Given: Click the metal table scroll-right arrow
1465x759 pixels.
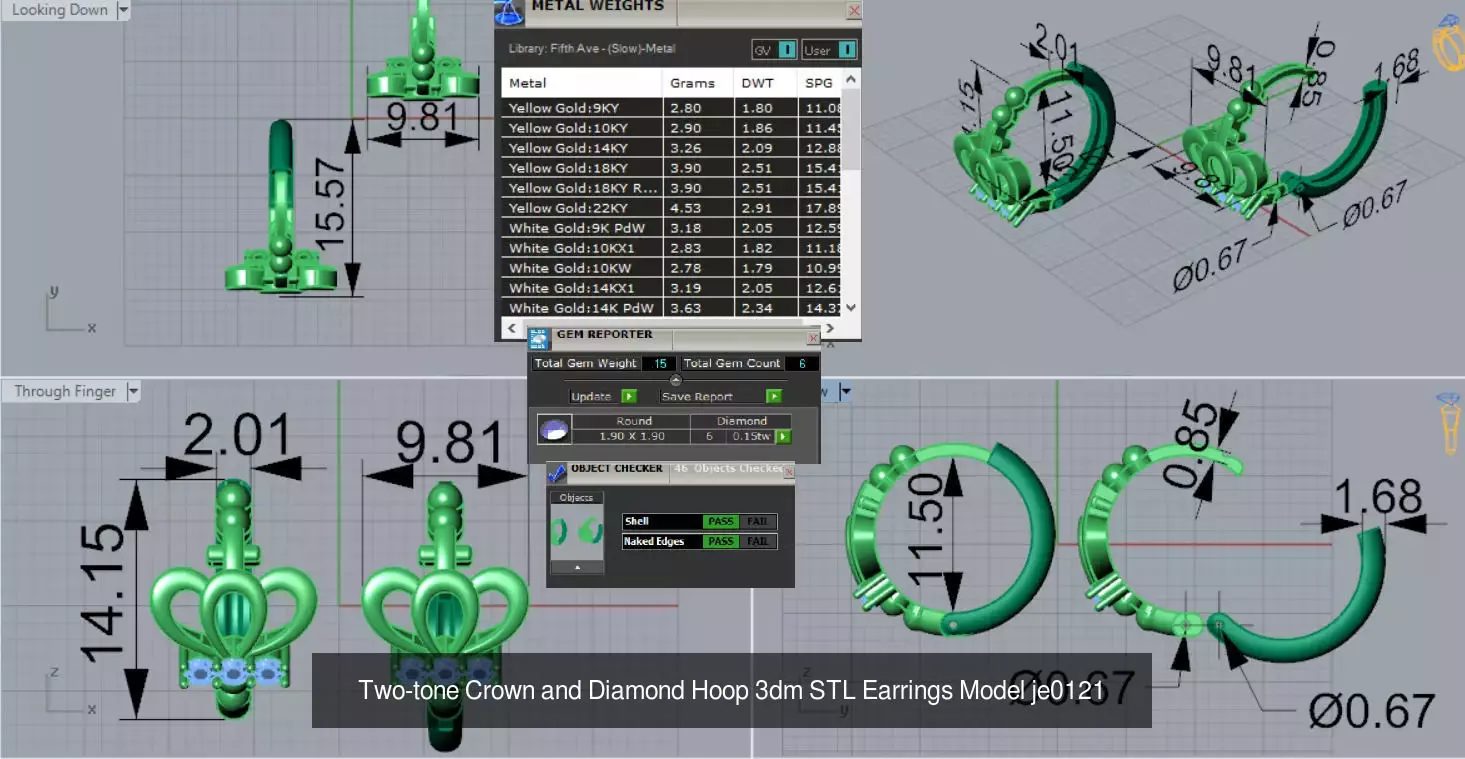Looking at the screenshot, I should [x=830, y=328].
